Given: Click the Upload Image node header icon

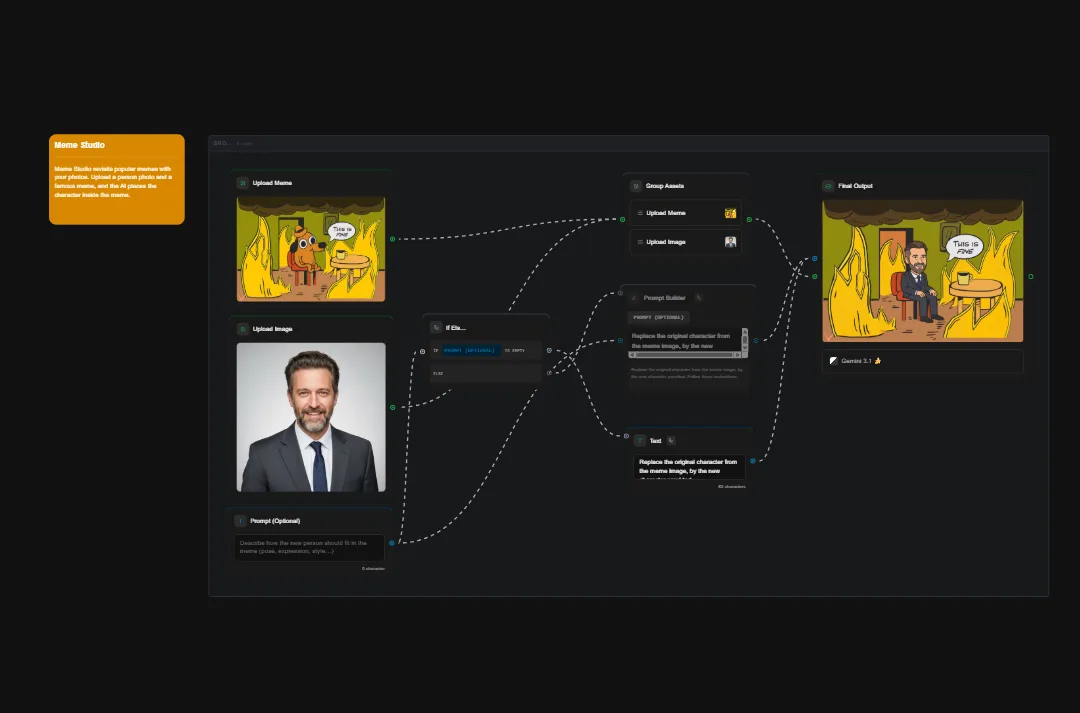Looking at the screenshot, I should [242, 328].
